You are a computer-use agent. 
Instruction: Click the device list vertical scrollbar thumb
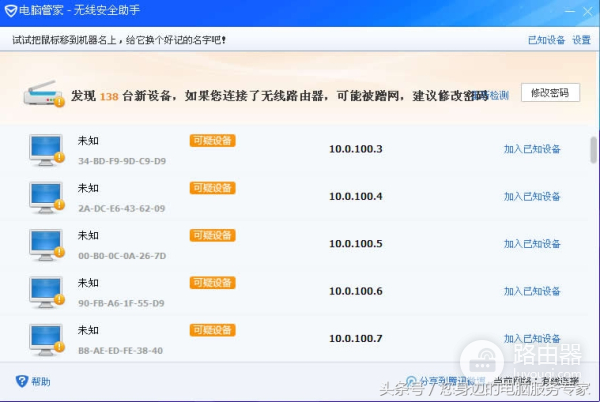point(593,150)
